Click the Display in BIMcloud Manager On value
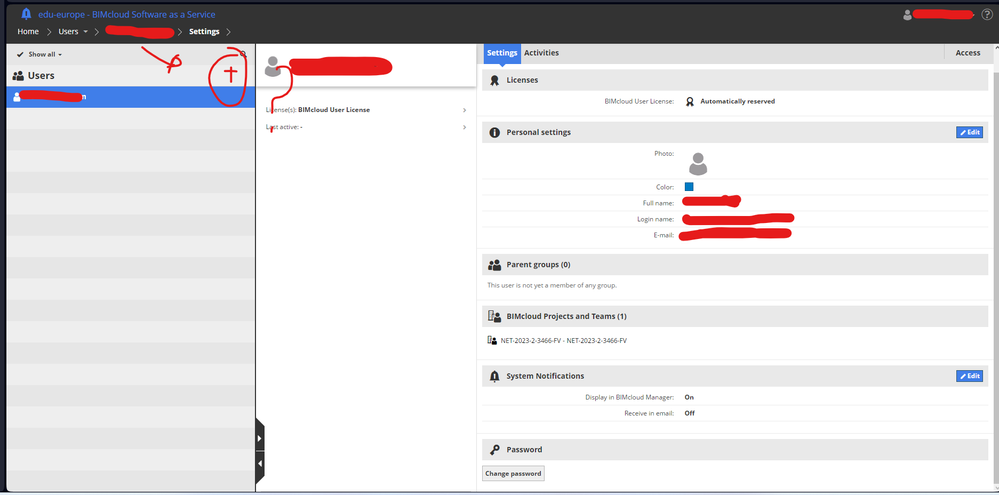Viewport: 999px width, 495px height. [689, 398]
